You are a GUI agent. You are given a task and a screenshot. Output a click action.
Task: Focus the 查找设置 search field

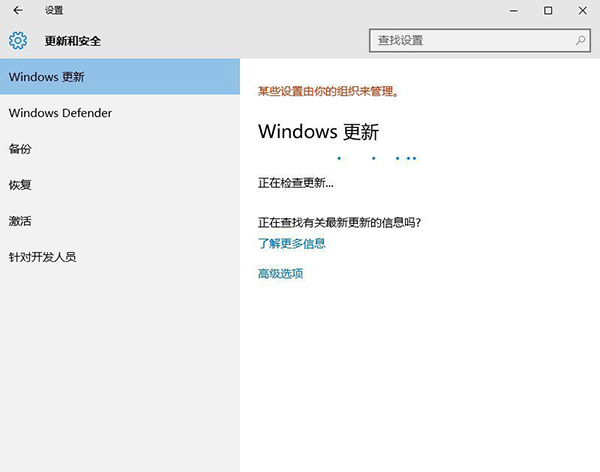point(470,41)
